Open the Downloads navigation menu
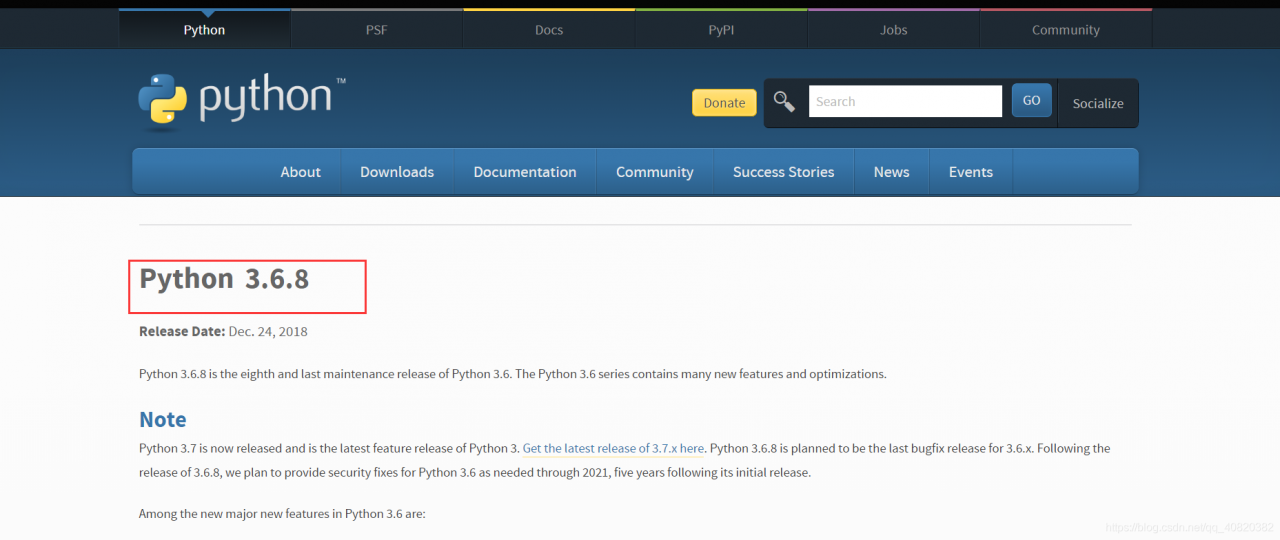Screen dimensions: 1280x540 click(x=397, y=171)
